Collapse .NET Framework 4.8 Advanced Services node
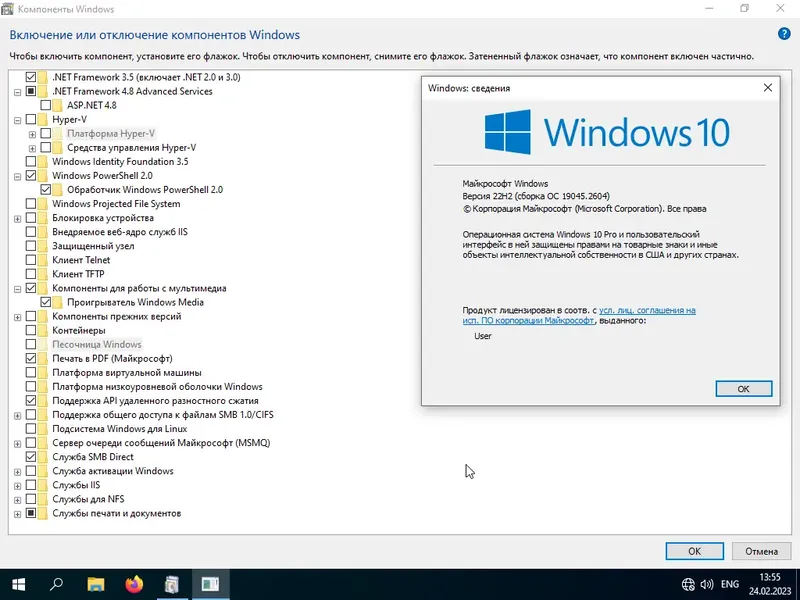The image size is (800, 600). (x=17, y=92)
